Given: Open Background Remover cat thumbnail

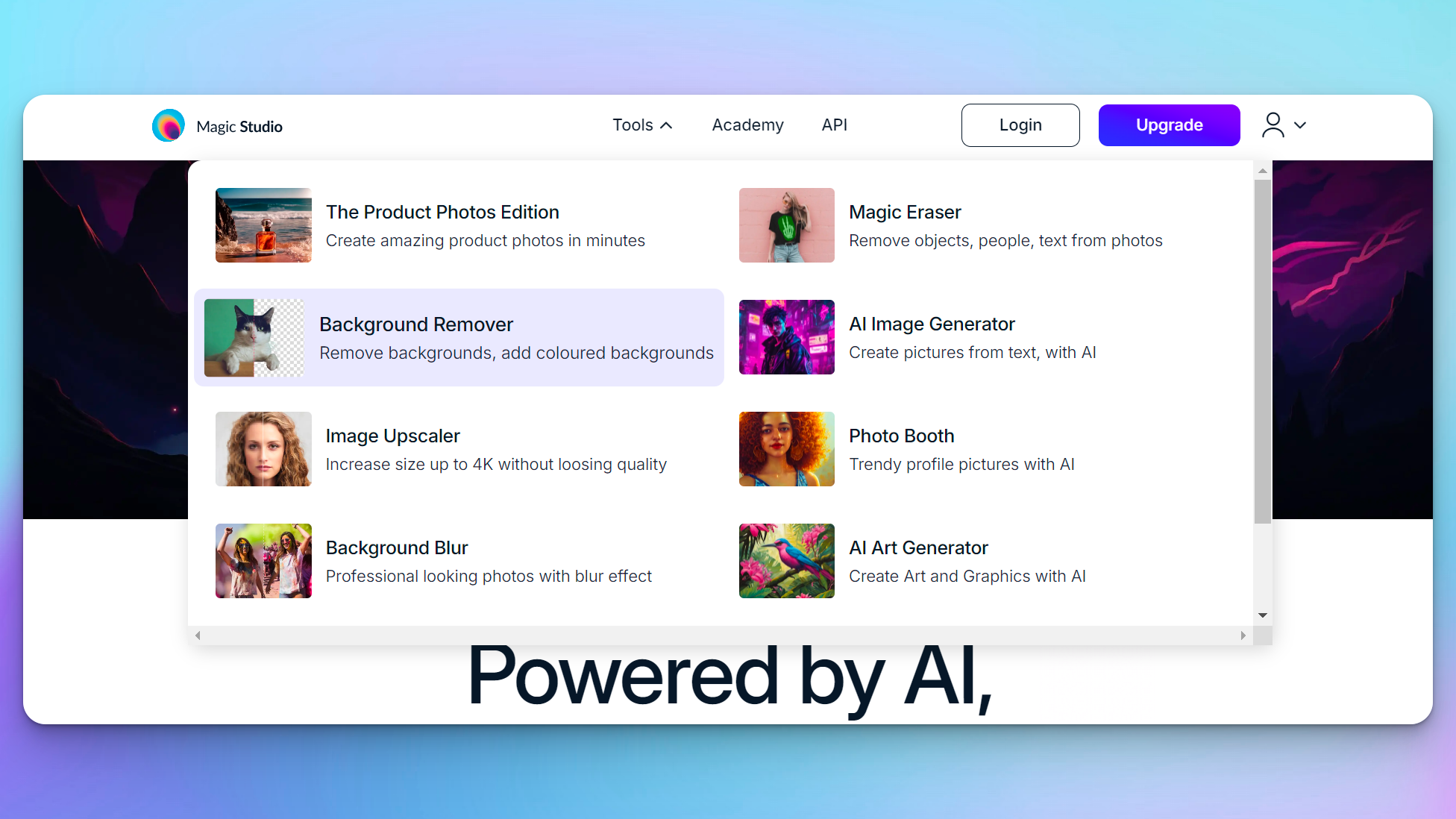Looking at the screenshot, I should (254, 338).
